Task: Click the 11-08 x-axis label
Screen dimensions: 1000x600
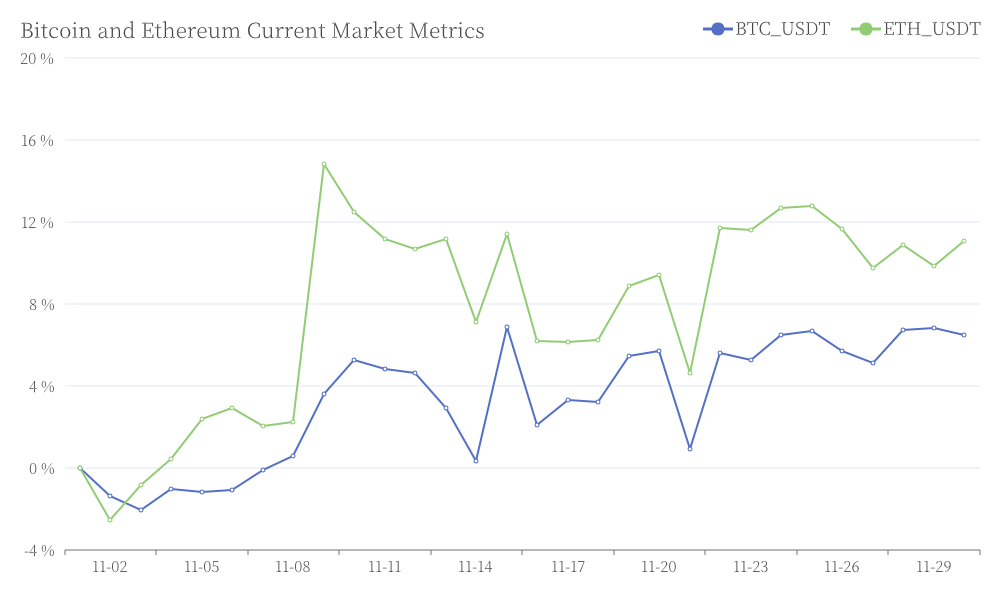Action: coord(293,567)
